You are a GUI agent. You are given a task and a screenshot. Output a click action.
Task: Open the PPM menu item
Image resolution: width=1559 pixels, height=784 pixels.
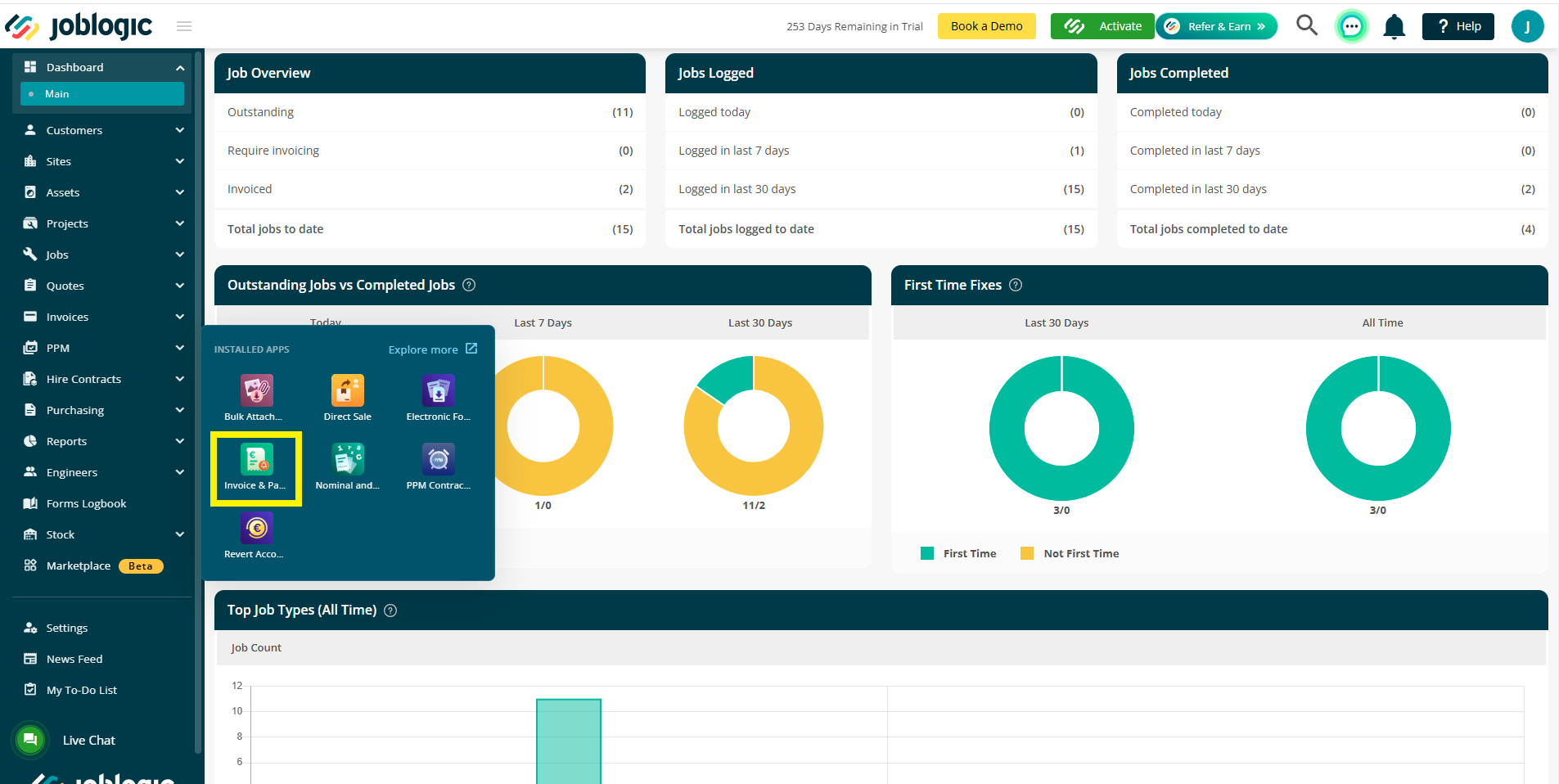[102, 348]
